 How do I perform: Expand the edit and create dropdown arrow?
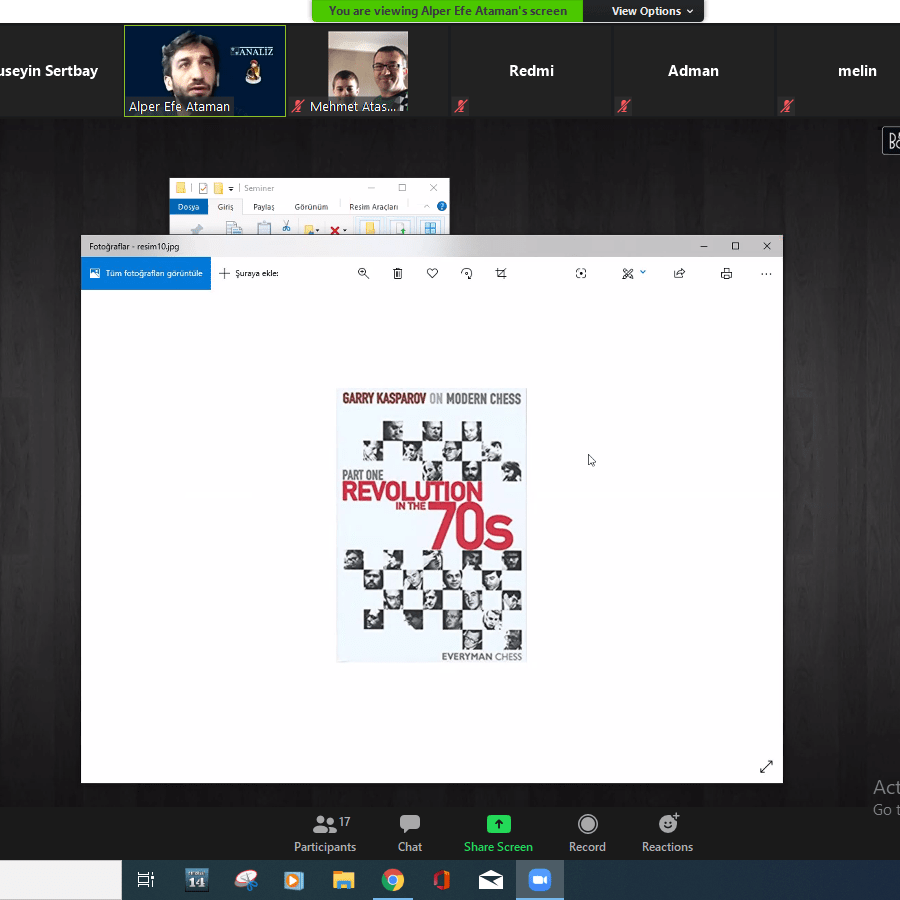(x=643, y=272)
